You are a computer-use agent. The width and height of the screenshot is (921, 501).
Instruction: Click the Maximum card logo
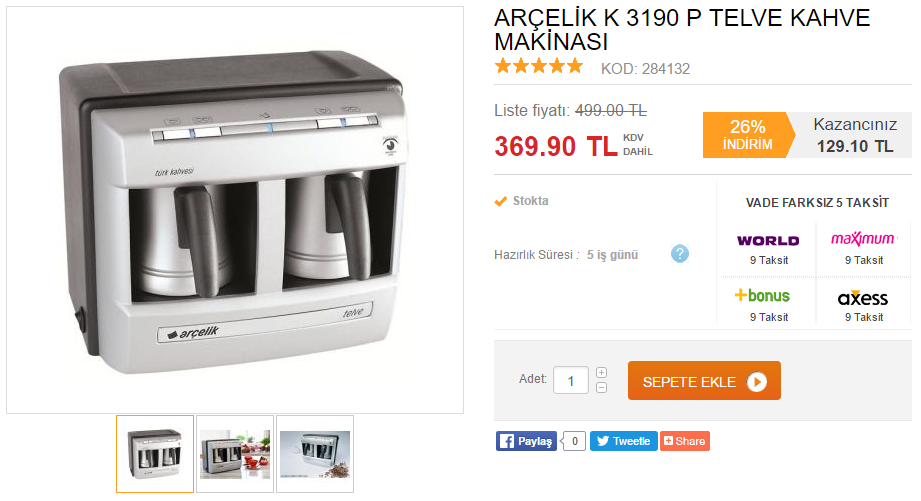point(863,238)
